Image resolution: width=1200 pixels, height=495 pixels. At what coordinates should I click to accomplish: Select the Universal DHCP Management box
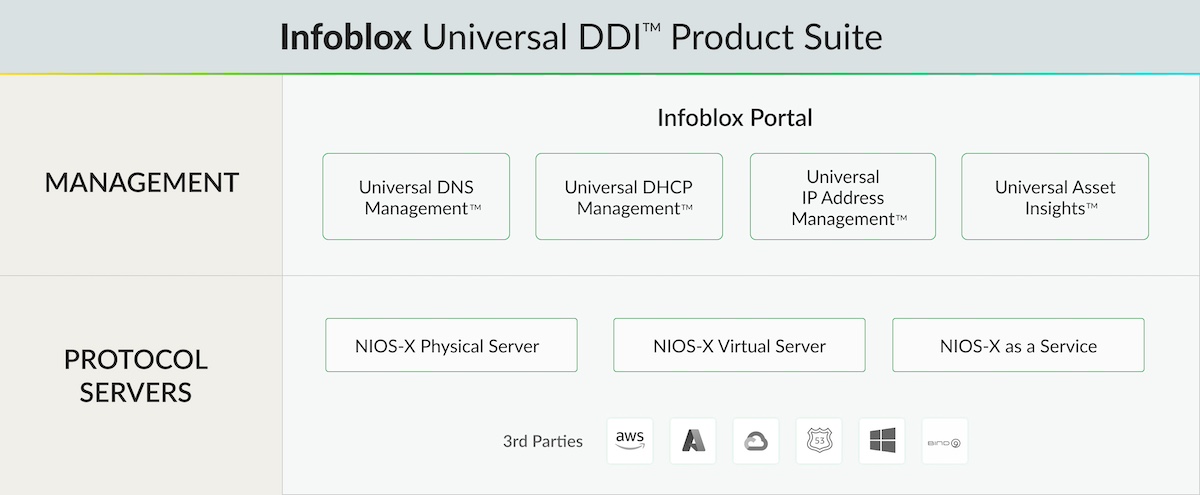pos(629,197)
